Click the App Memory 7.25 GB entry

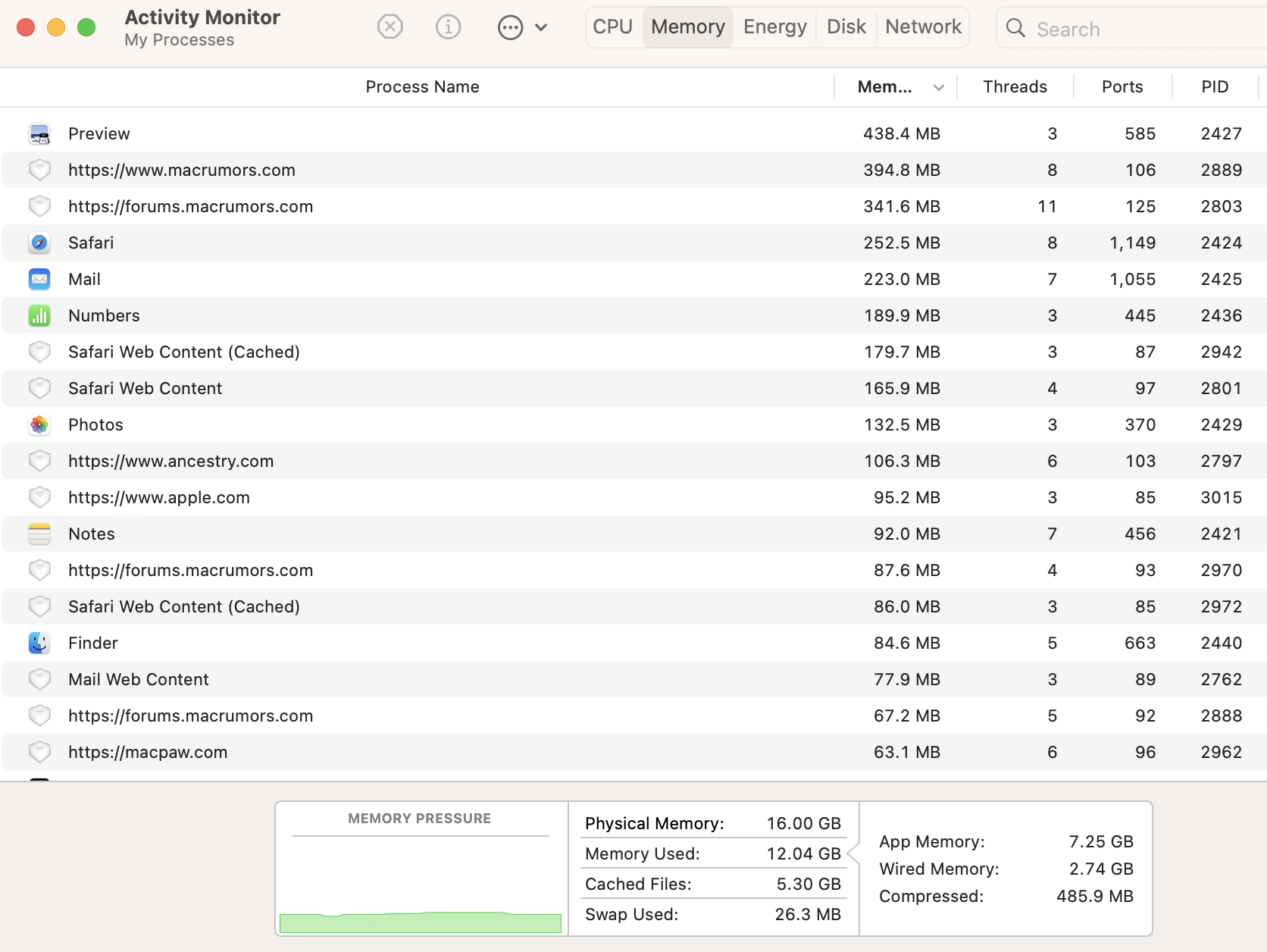pyautogui.click(x=1006, y=841)
